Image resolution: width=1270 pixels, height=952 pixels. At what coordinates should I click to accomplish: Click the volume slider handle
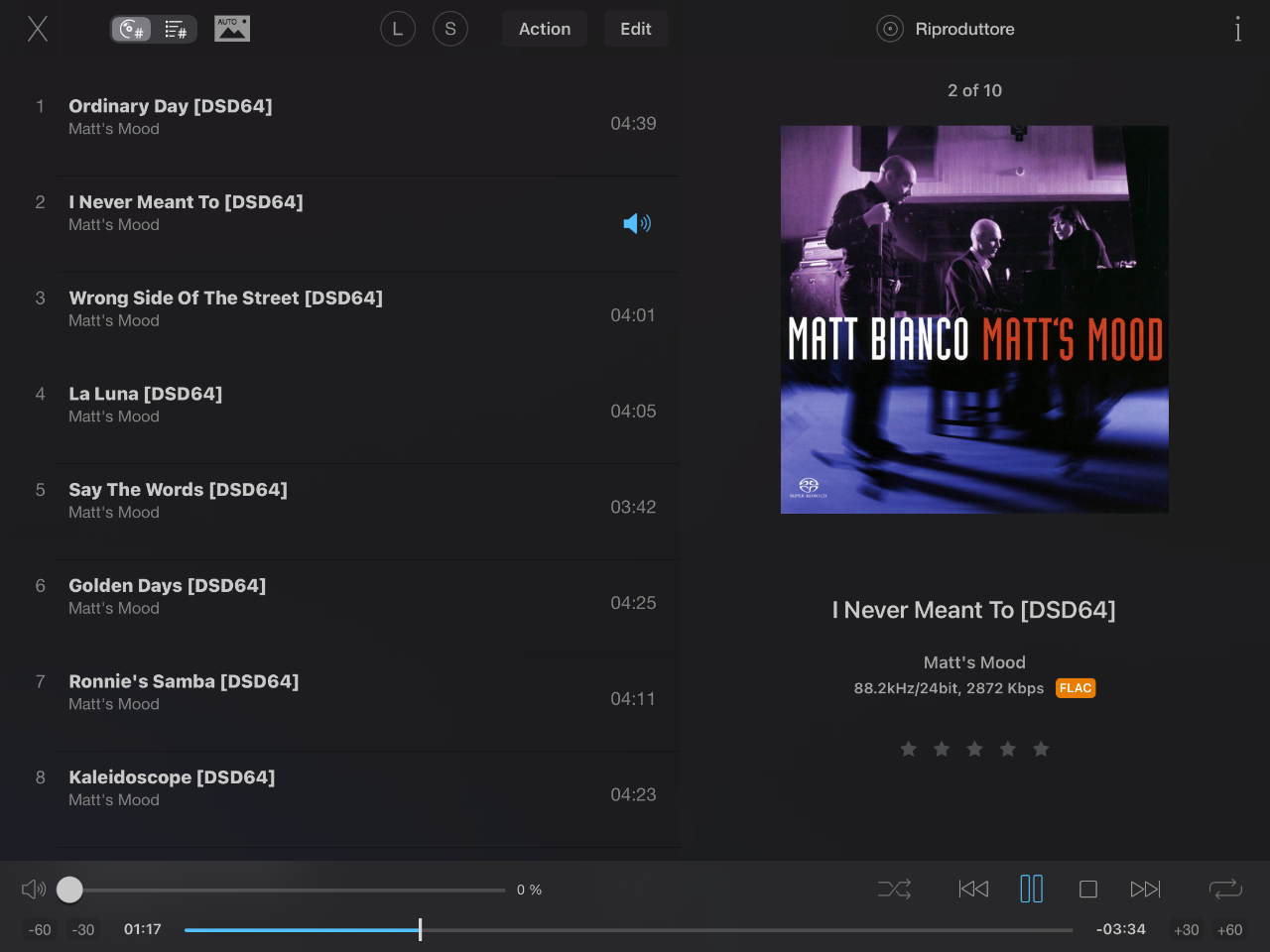(x=69, y=890)
